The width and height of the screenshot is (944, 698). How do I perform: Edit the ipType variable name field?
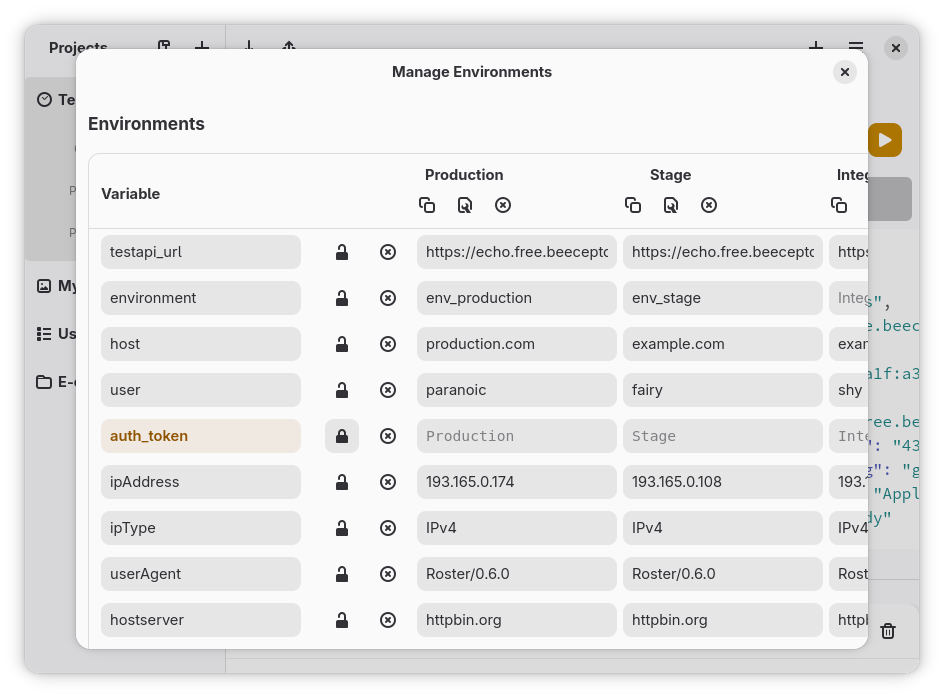click(x=201, y=528)
